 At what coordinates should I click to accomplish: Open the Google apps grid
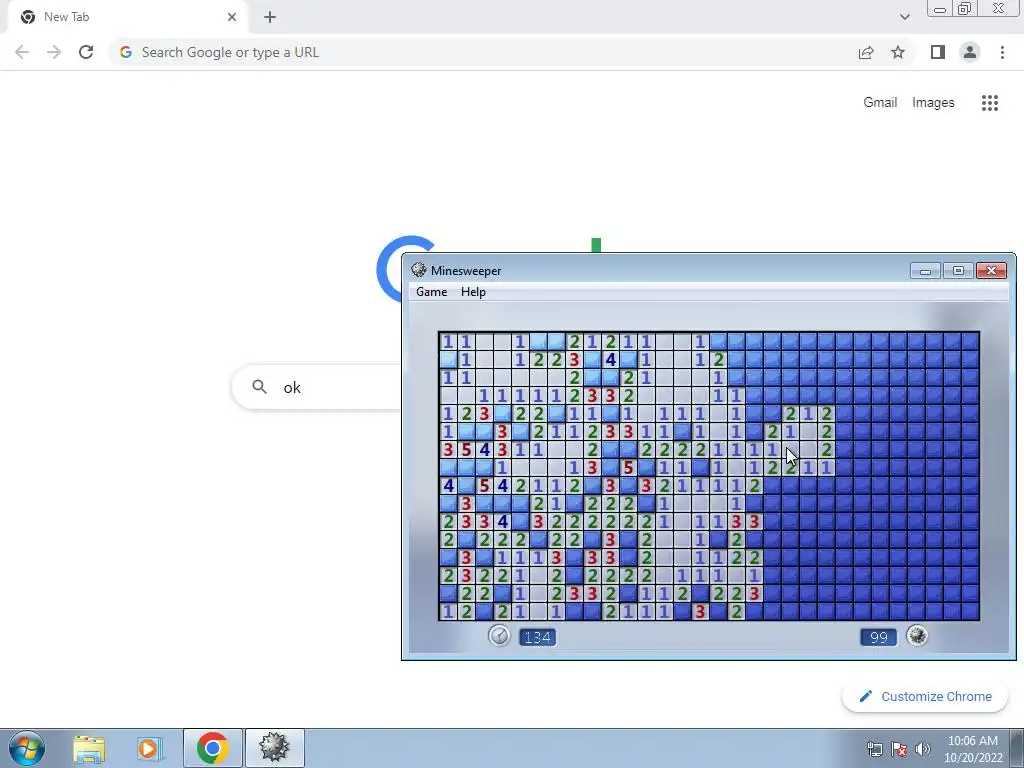[x=990, y=103]
